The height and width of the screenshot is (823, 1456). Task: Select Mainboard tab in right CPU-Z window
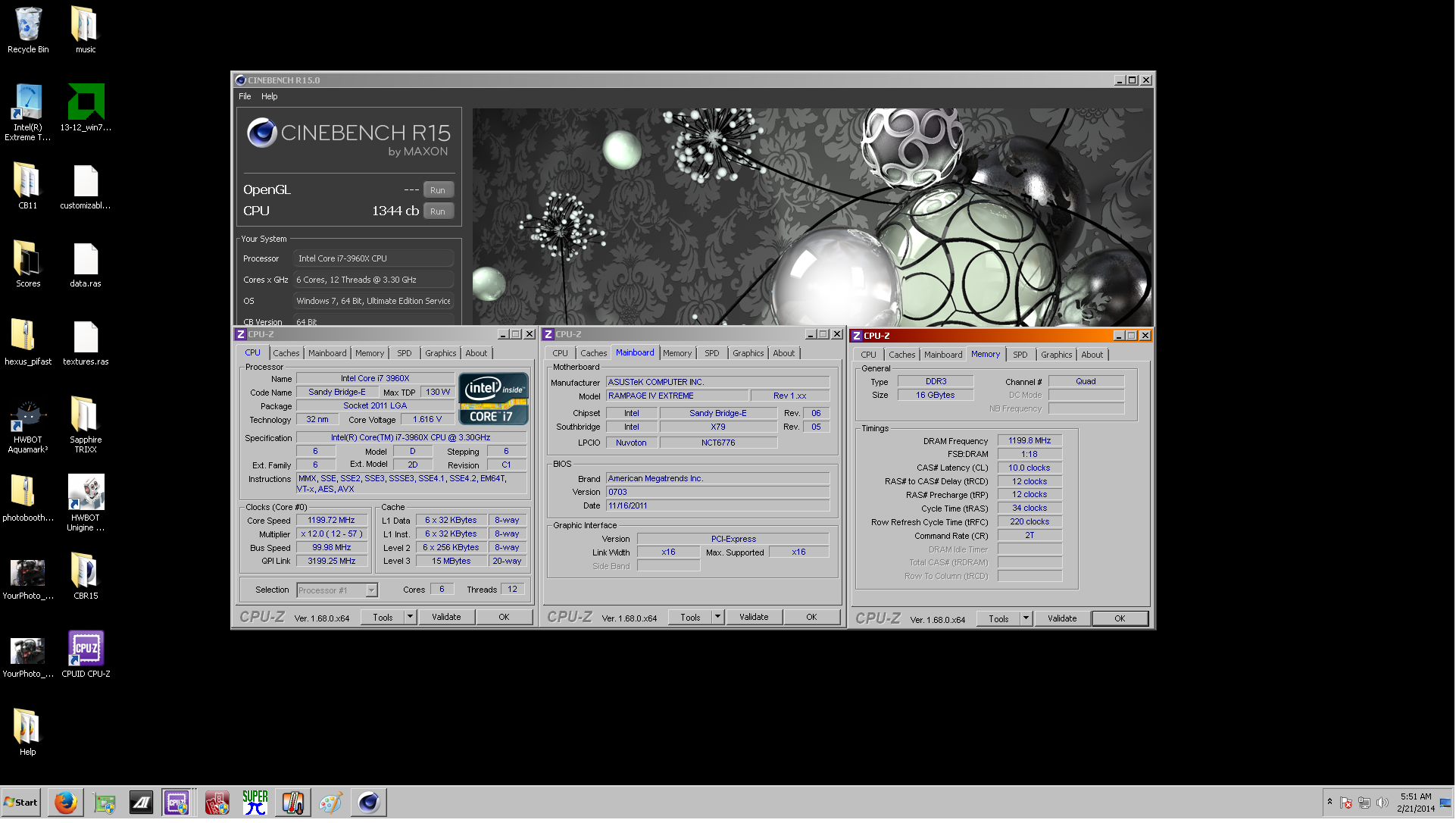943,355
